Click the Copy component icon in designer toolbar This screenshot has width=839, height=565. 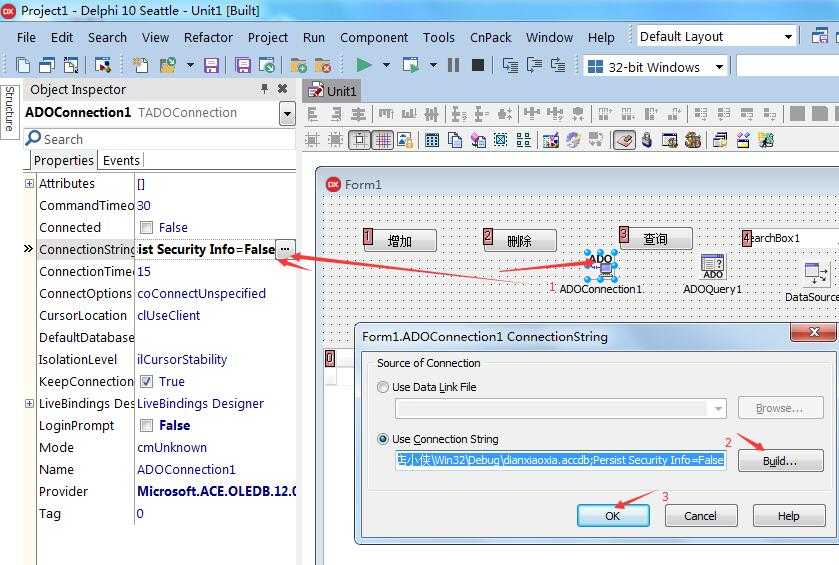(x=455, y=140)
